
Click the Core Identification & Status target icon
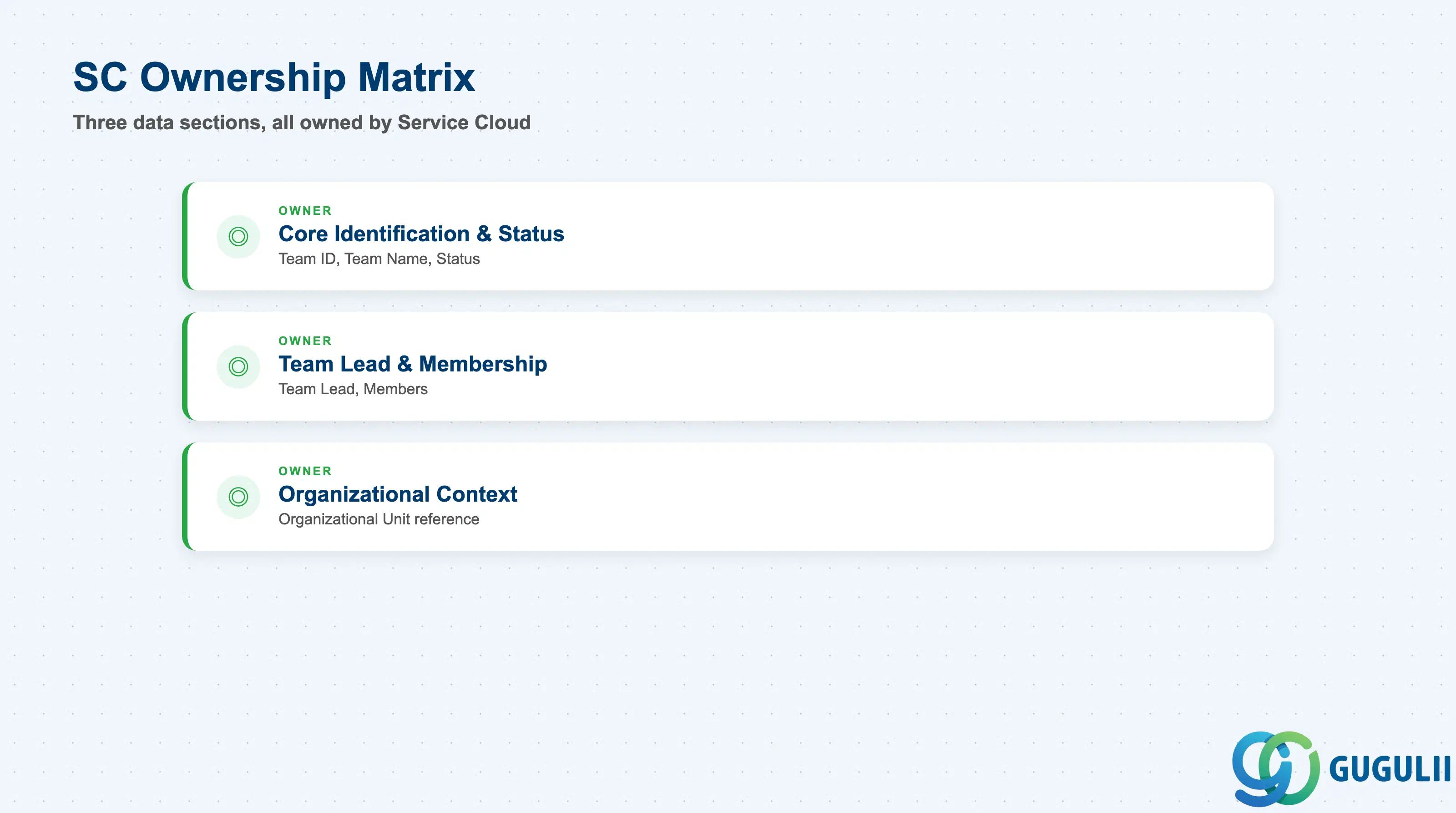tap(238, 236)
